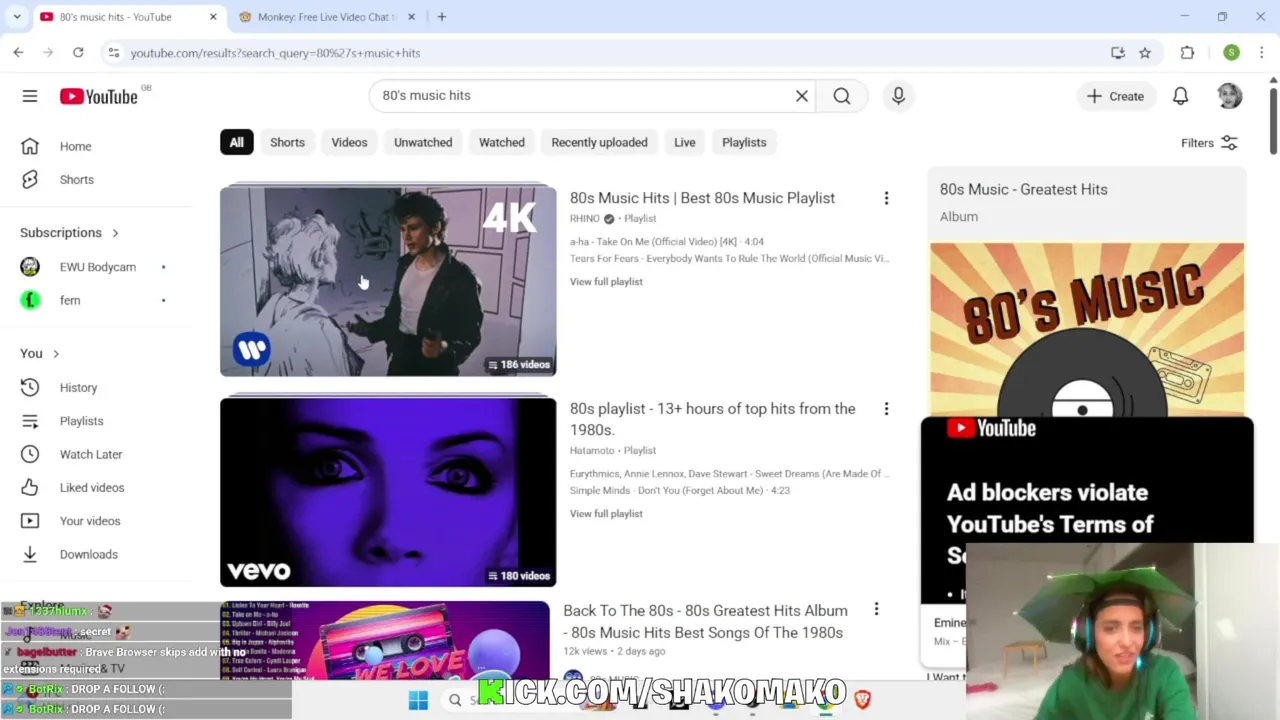Open options menu for Back To The 80s
Viewport: 1280px width, 720px height.
[x=876, y=609]
